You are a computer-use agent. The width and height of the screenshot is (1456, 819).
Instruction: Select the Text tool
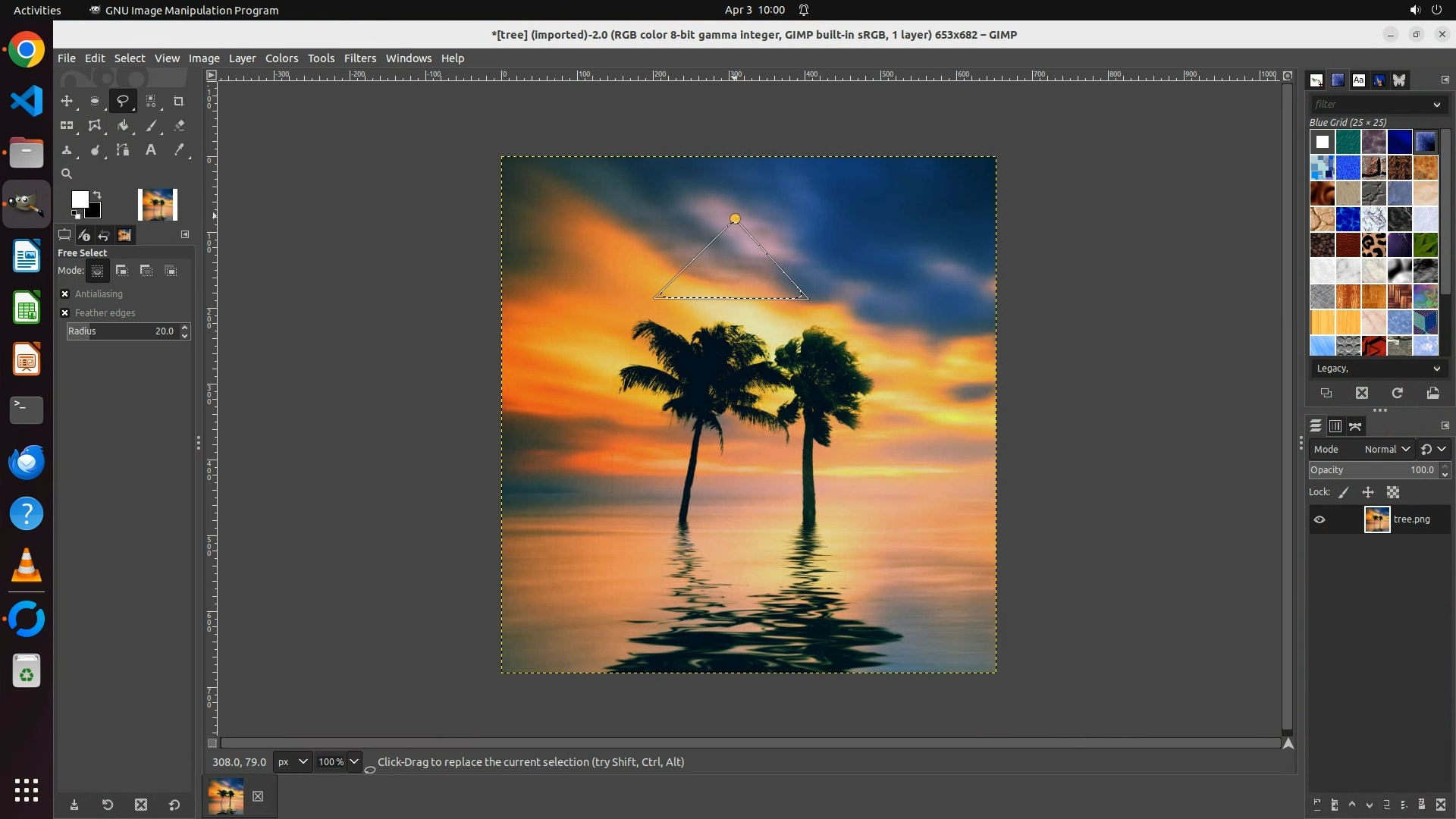[151, 150]
